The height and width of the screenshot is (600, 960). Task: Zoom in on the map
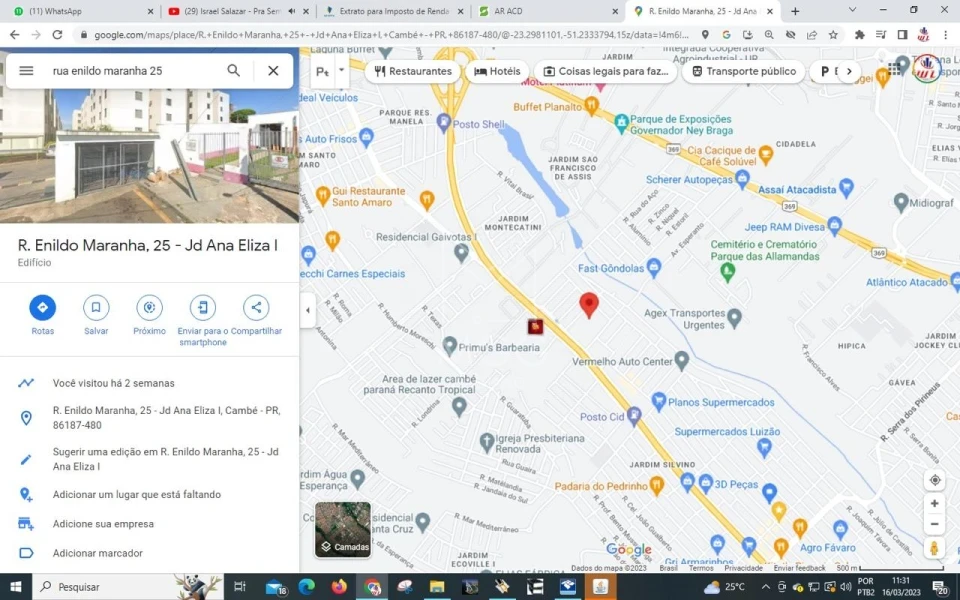point(934,503)
